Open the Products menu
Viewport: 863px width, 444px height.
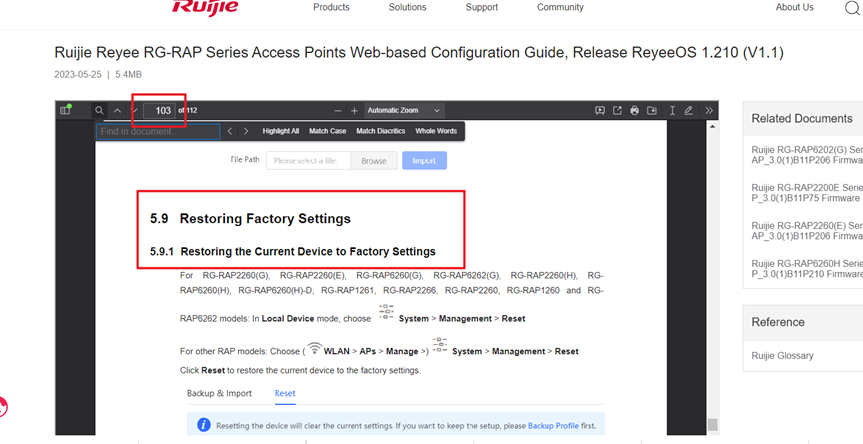pos(331,7)
